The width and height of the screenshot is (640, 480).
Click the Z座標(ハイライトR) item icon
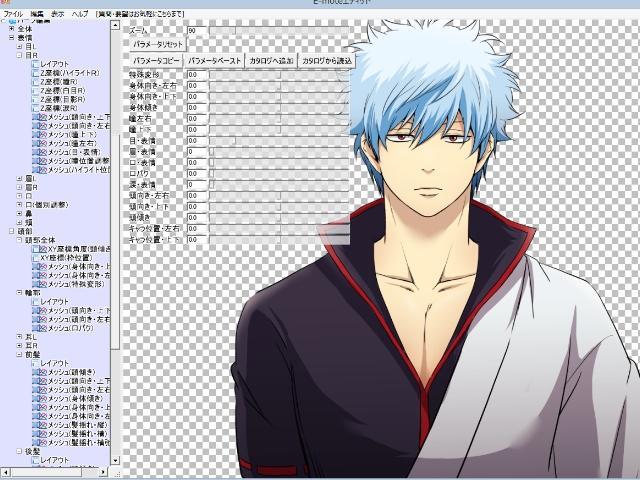[x=36, y=73]
